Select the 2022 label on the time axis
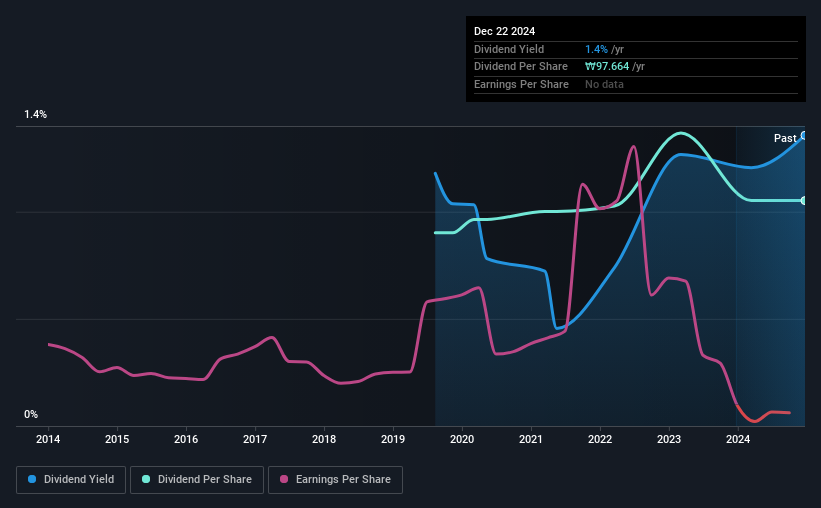The image size is (821, 508). [x=600, y=439]
